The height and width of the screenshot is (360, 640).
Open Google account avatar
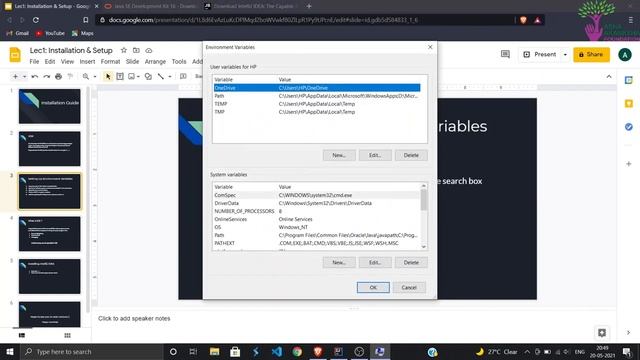[x=625, y=54]
